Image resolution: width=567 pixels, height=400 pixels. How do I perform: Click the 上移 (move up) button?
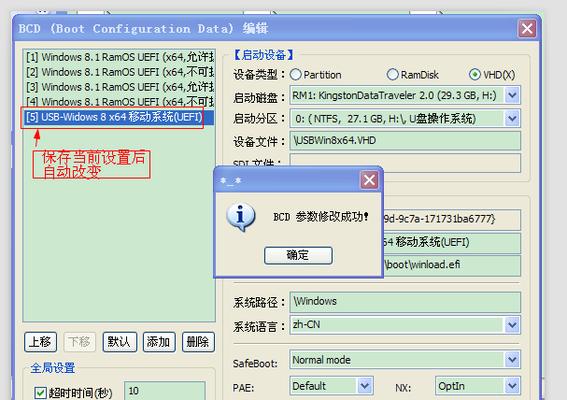tap(40, 342)
